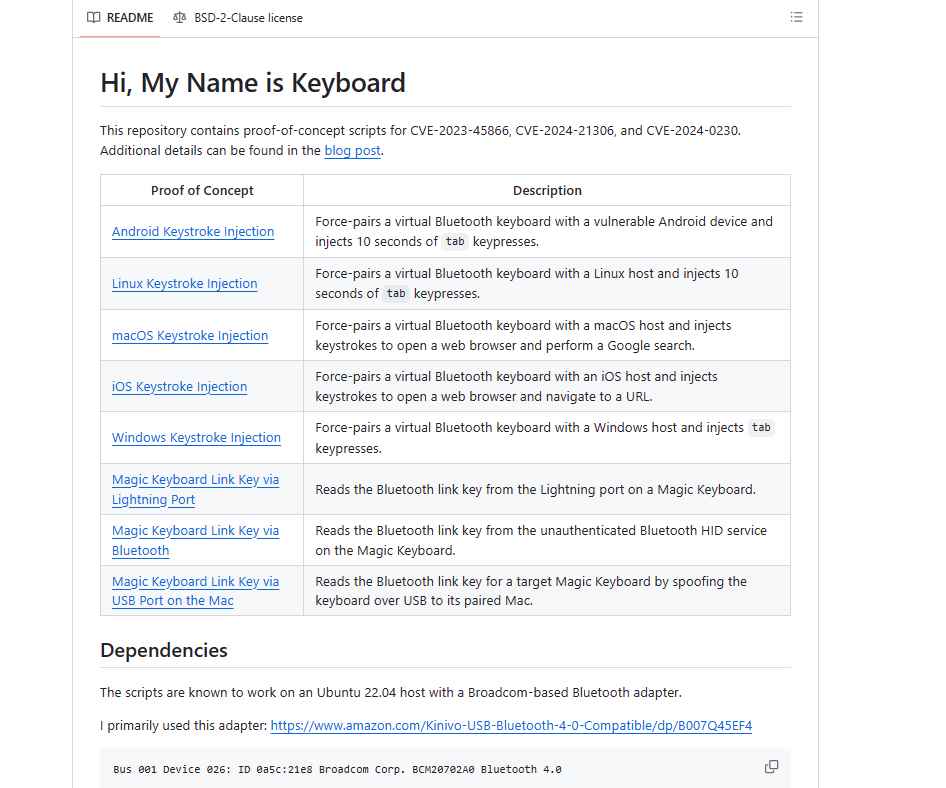Click the iOS navigate to URL description
The image size is (946, 788).
[516, 386]
